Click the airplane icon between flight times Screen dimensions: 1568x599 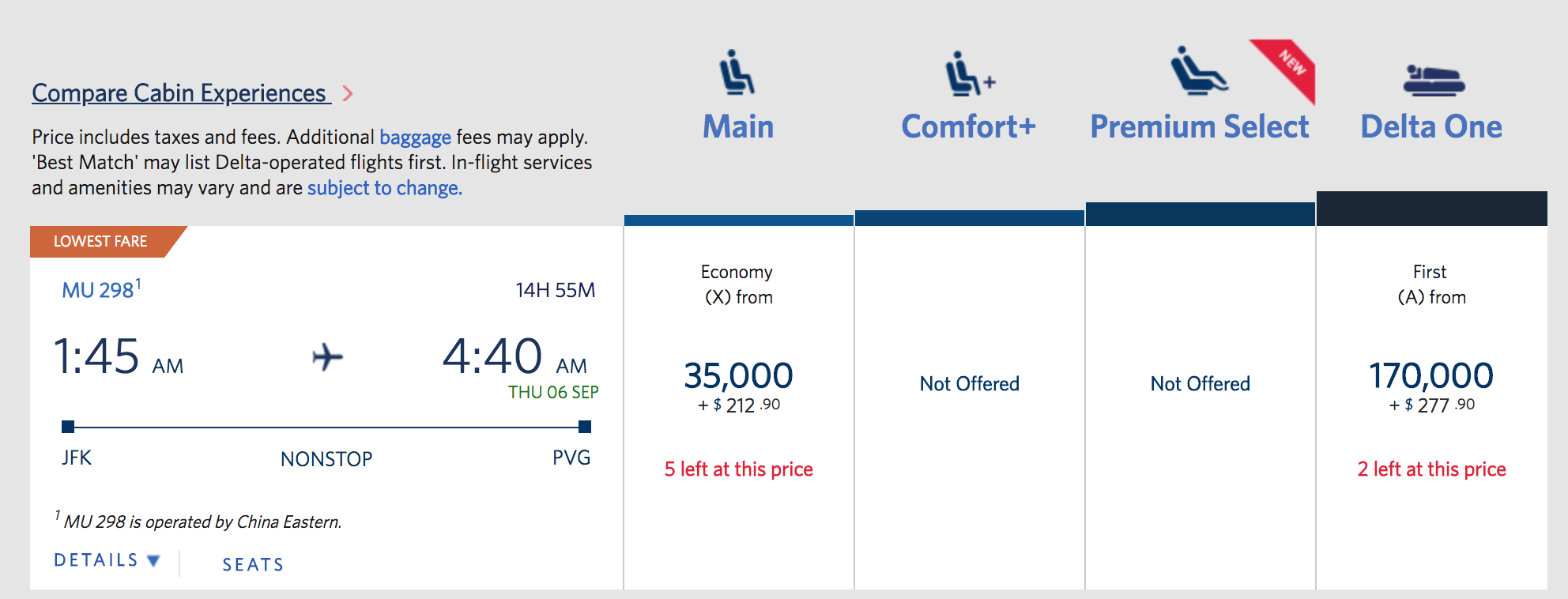coord(327,357)
